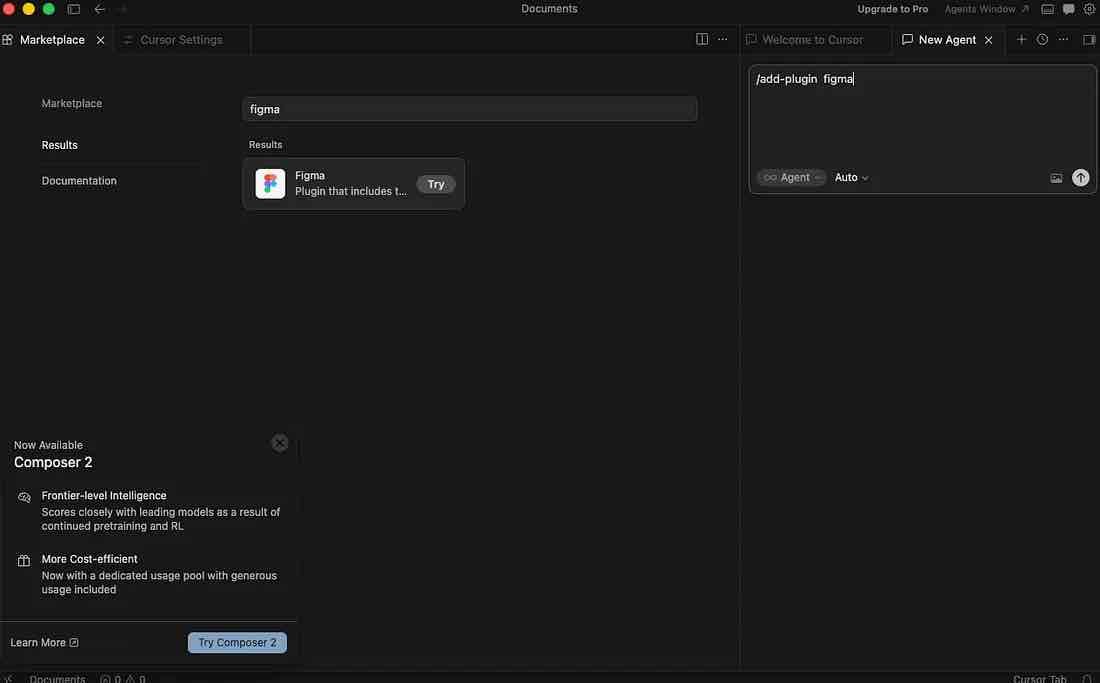
Task: Open editor more actions ellipsis menu
Action: click(723, 39)
